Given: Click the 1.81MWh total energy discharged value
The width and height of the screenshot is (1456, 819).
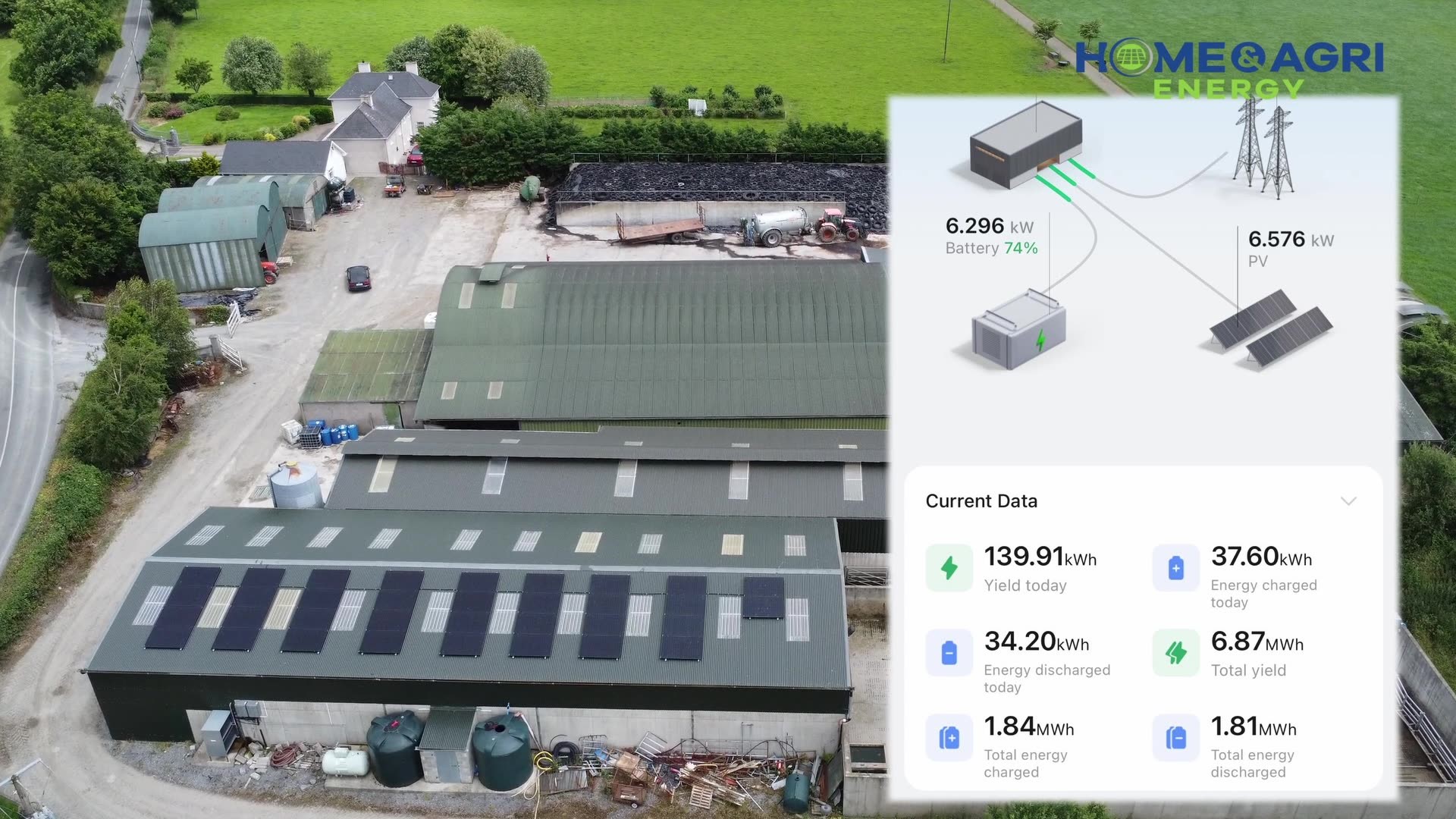Looking at the screenshot, I should [1254, 726].
